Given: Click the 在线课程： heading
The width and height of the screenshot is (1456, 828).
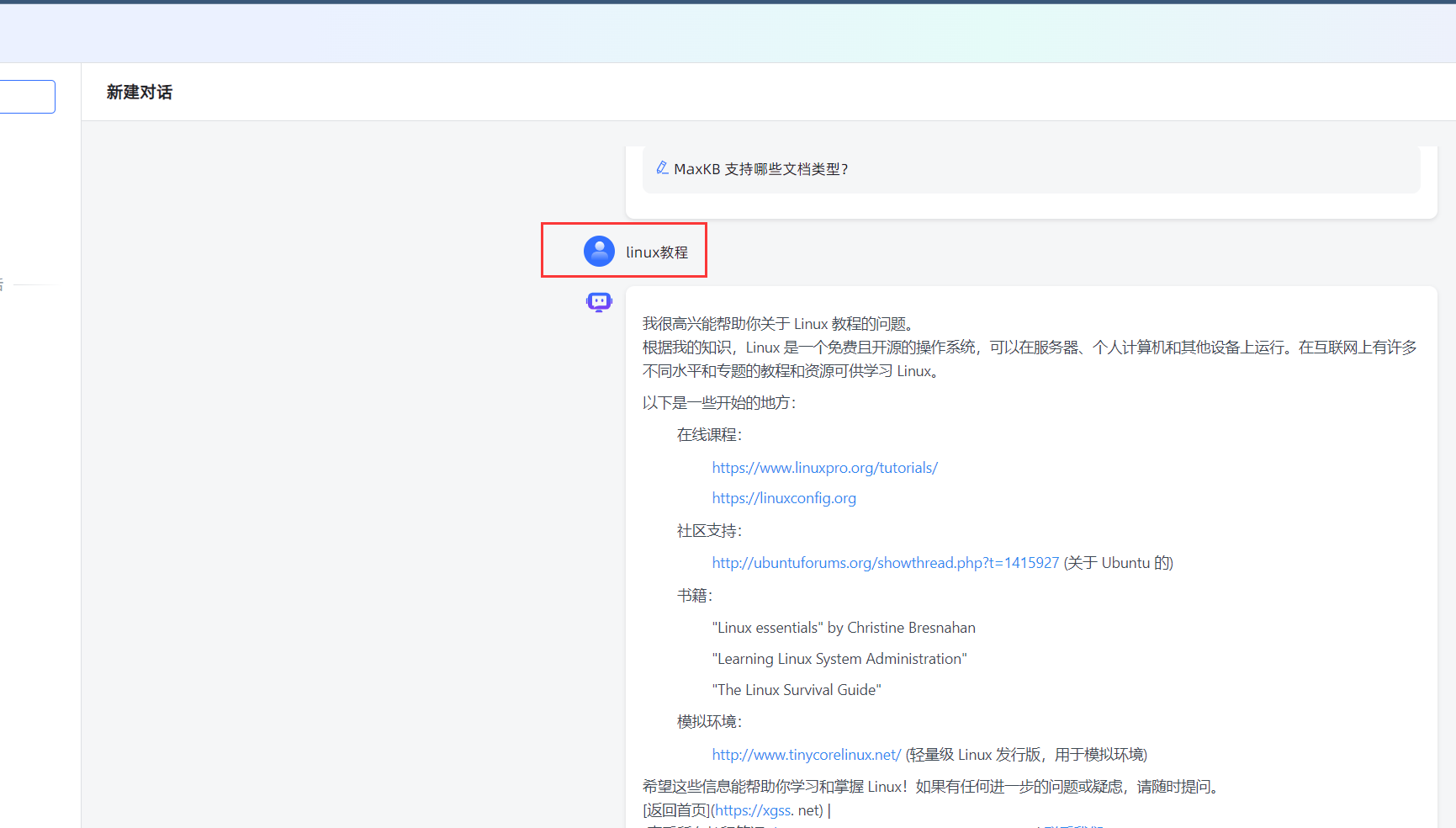Looking at the screenshot, I should (x=710, y=435).
